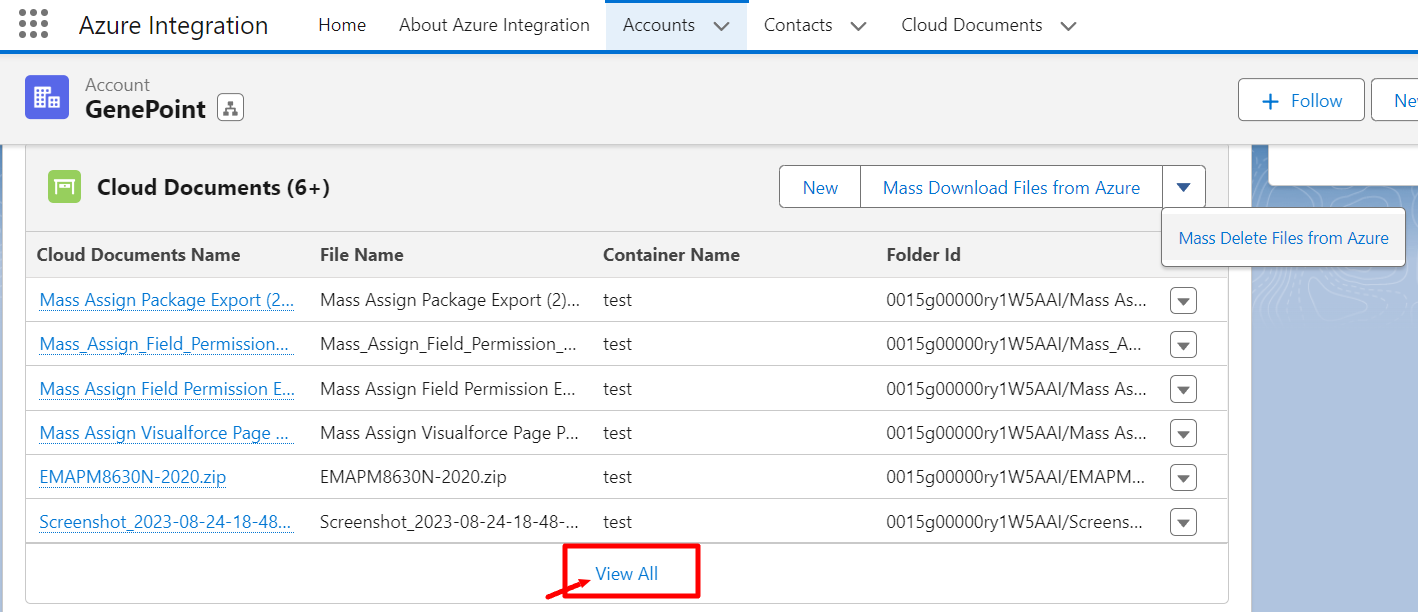The image size is (1418, 612).
Task: Click the GenePoint account building icon
Action: coord(47,97)
